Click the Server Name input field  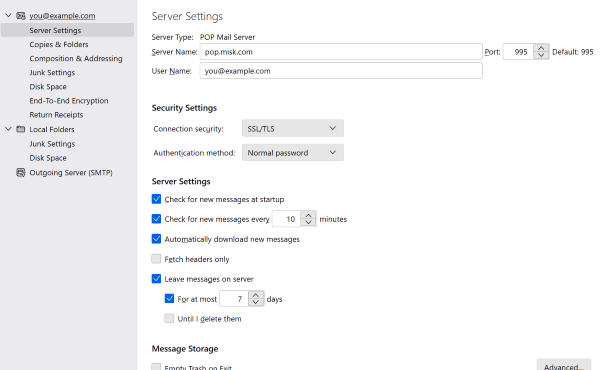pyautogui.click(x=341, y=52)
